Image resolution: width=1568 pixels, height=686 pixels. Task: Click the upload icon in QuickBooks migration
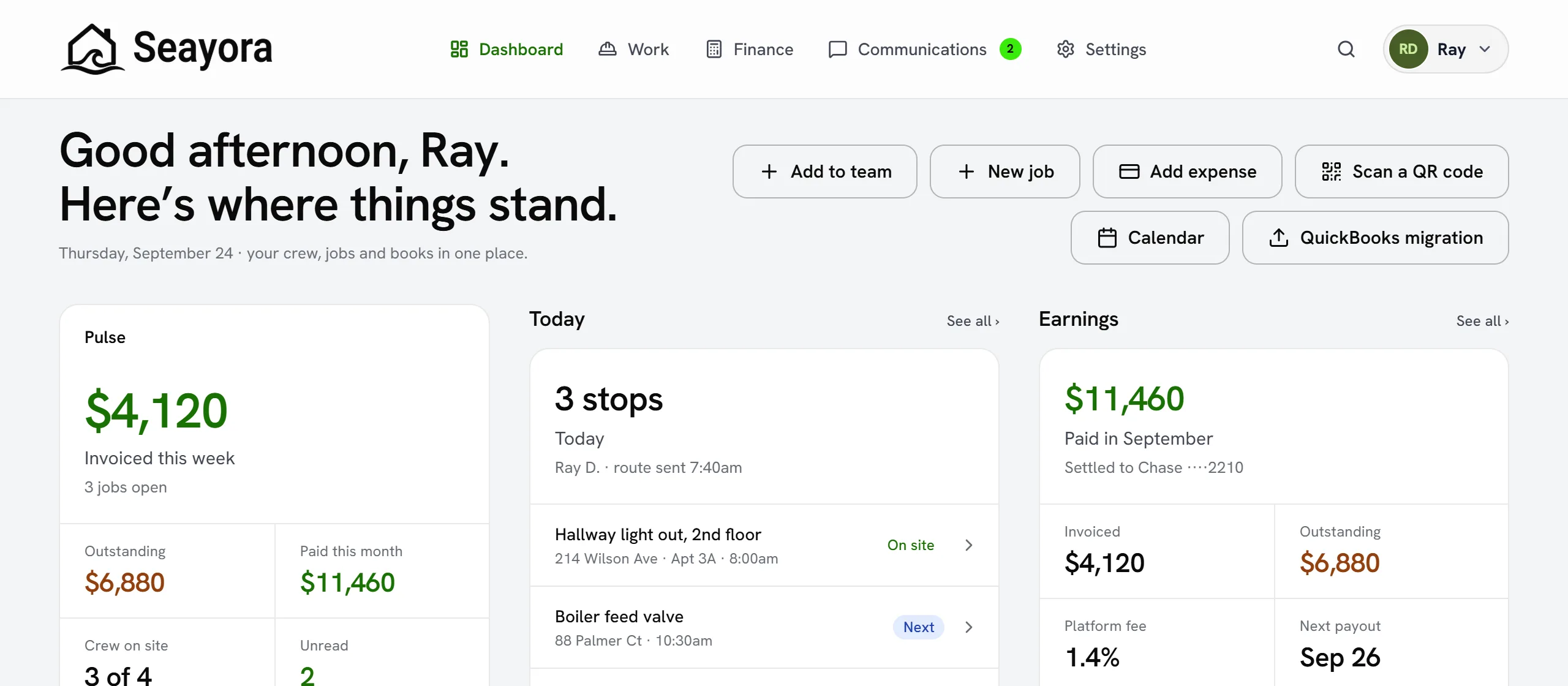(x=1278, y=238)
